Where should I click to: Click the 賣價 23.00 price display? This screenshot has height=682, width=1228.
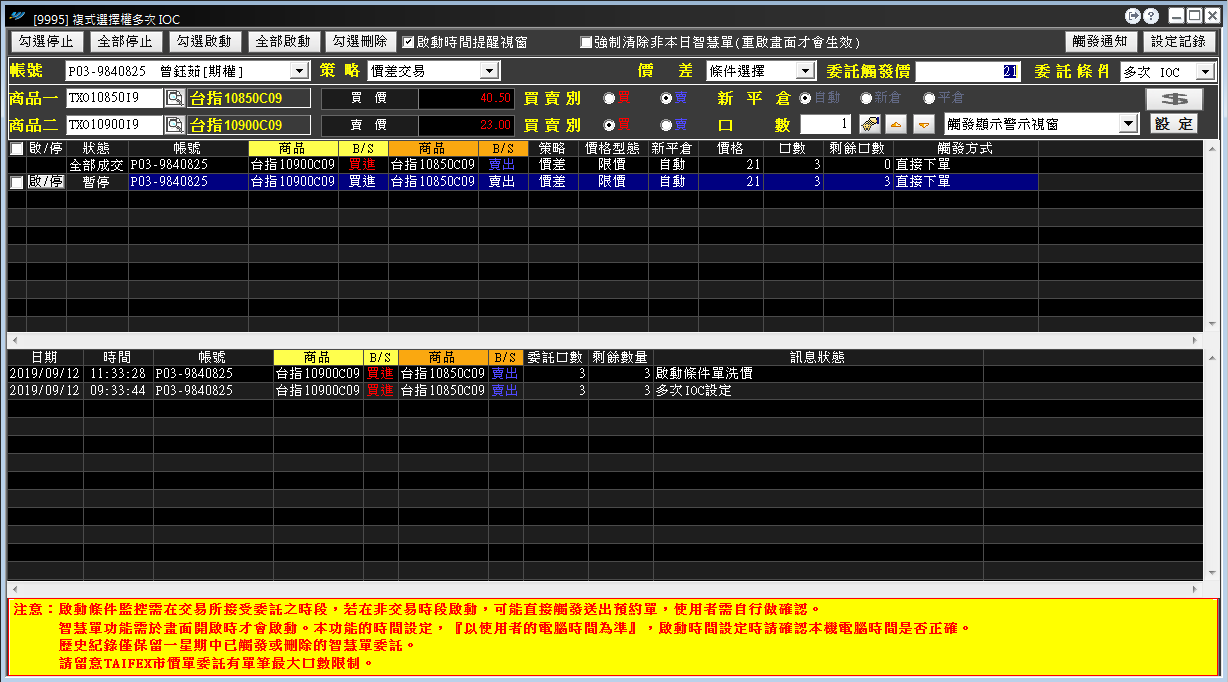(466, 125)
